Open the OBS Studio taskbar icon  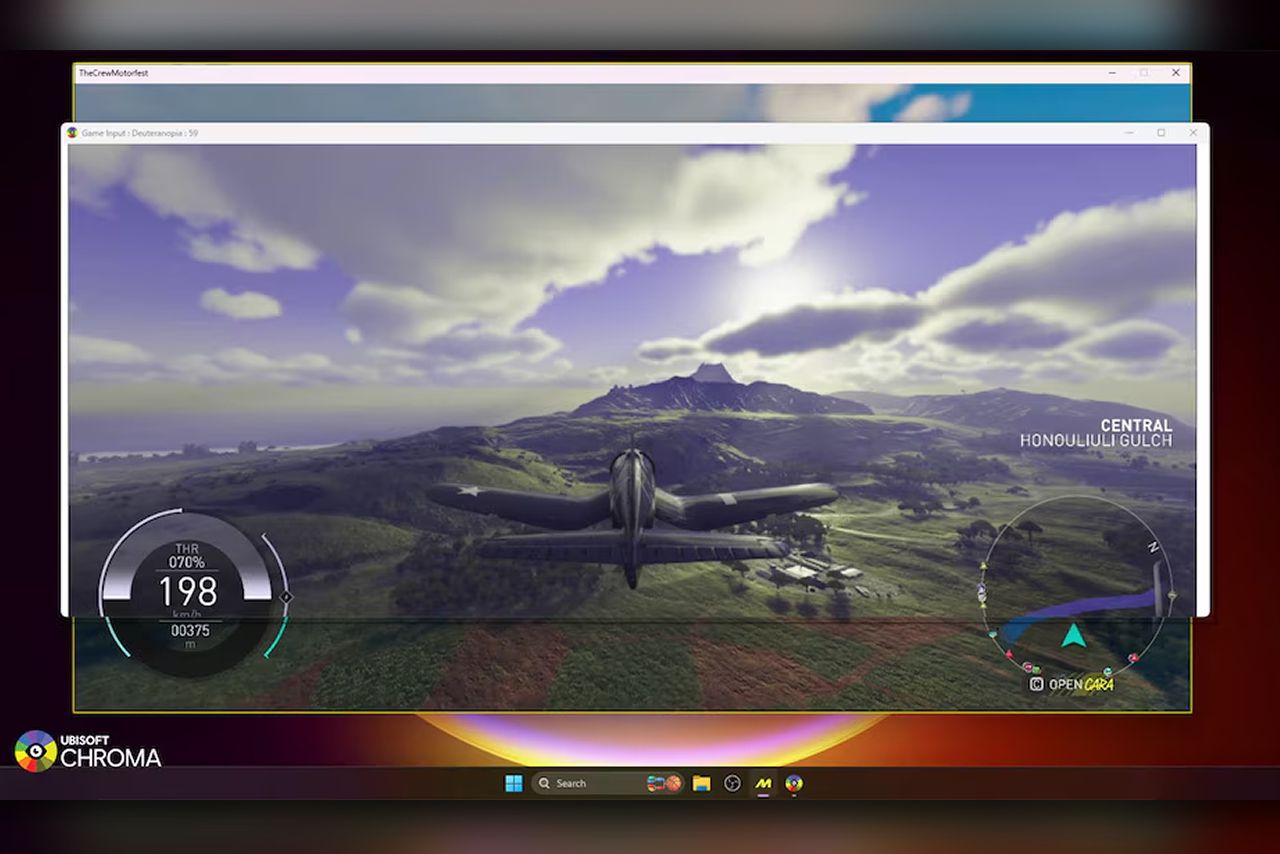tap(732, 783)
